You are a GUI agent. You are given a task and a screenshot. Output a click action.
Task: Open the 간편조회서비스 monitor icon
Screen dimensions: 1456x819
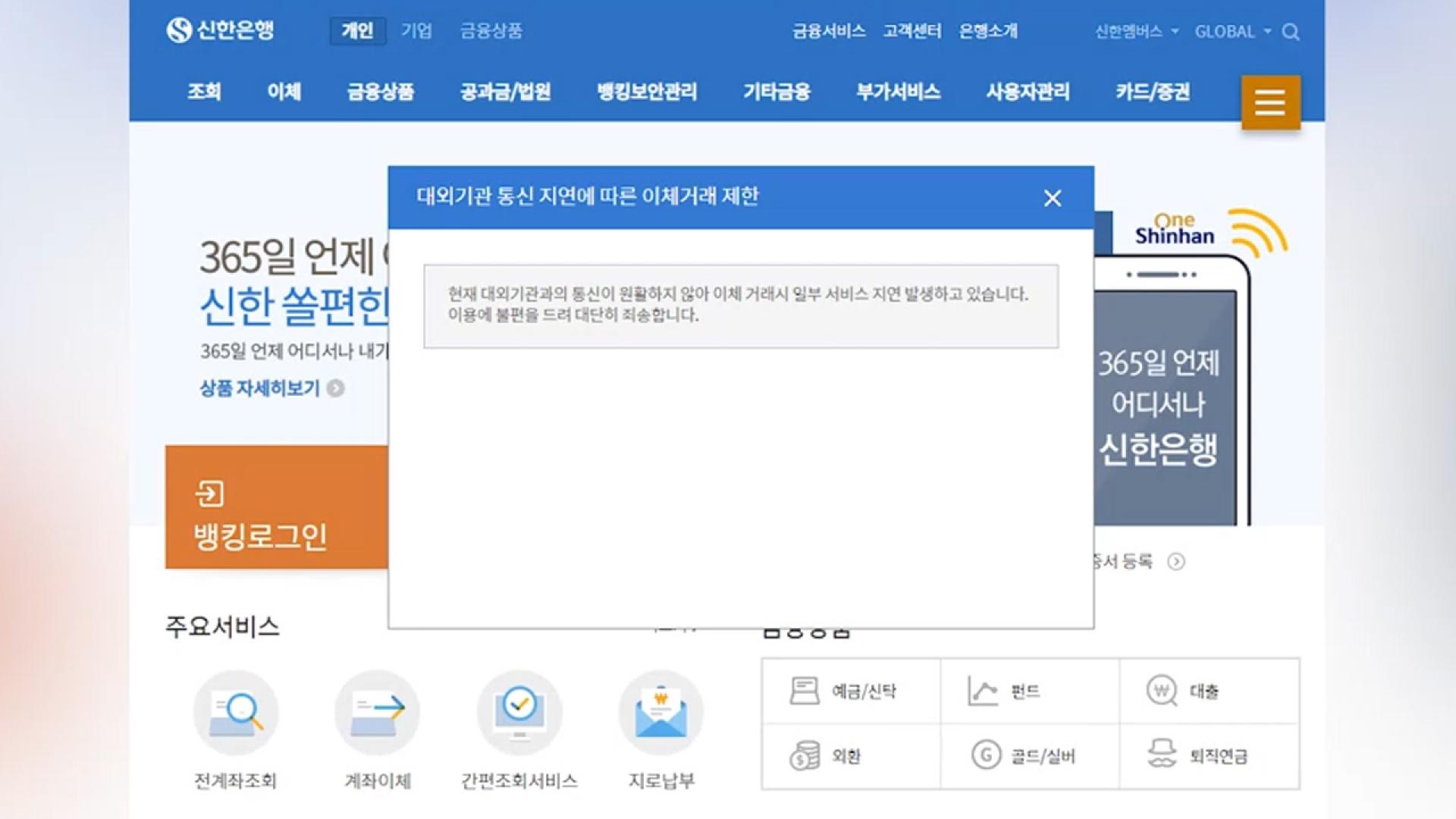(519, 711)
